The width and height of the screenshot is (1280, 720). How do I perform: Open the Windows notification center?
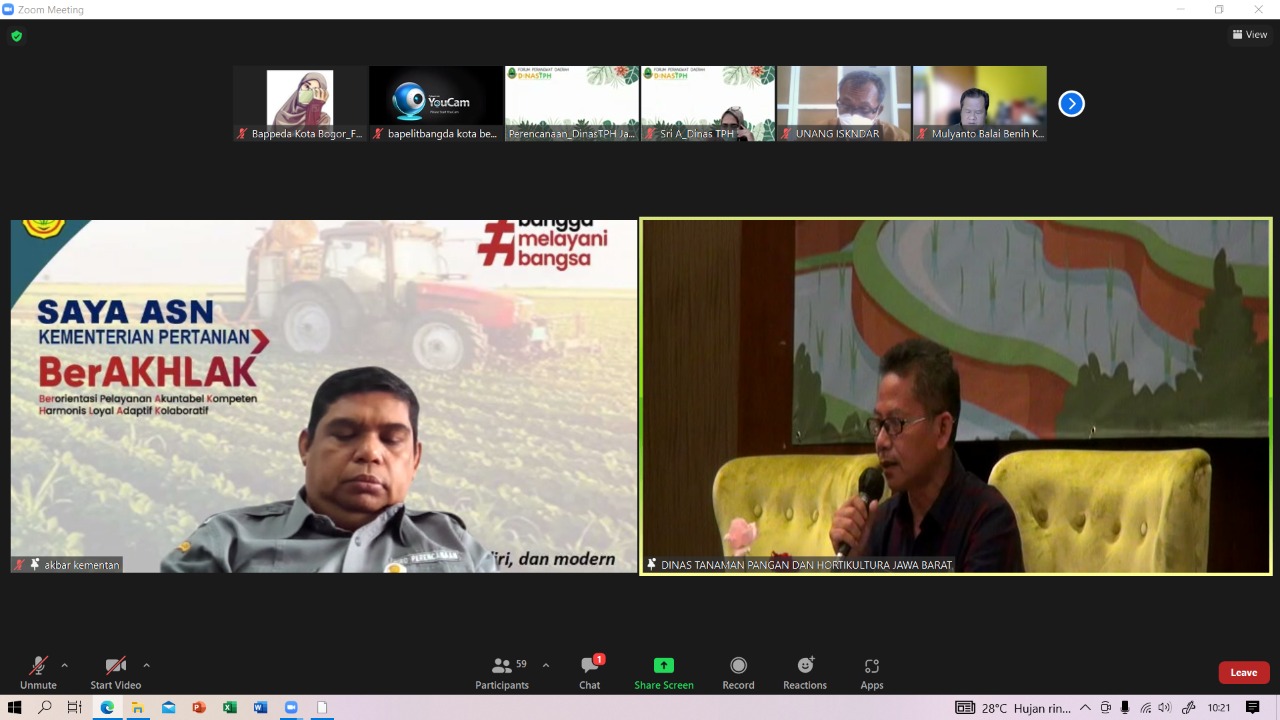click(x=1253, y=708)
